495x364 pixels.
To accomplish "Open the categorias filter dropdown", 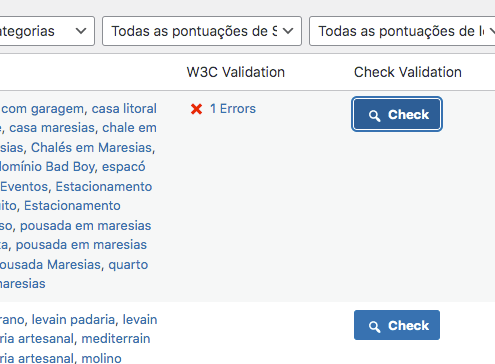I will tap(47, 31).
